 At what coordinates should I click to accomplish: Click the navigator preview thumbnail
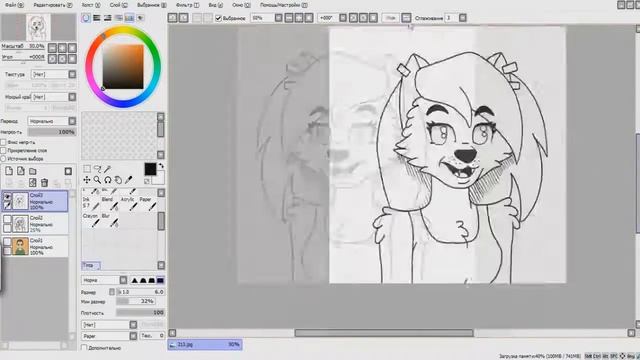[x=38, y=27]
